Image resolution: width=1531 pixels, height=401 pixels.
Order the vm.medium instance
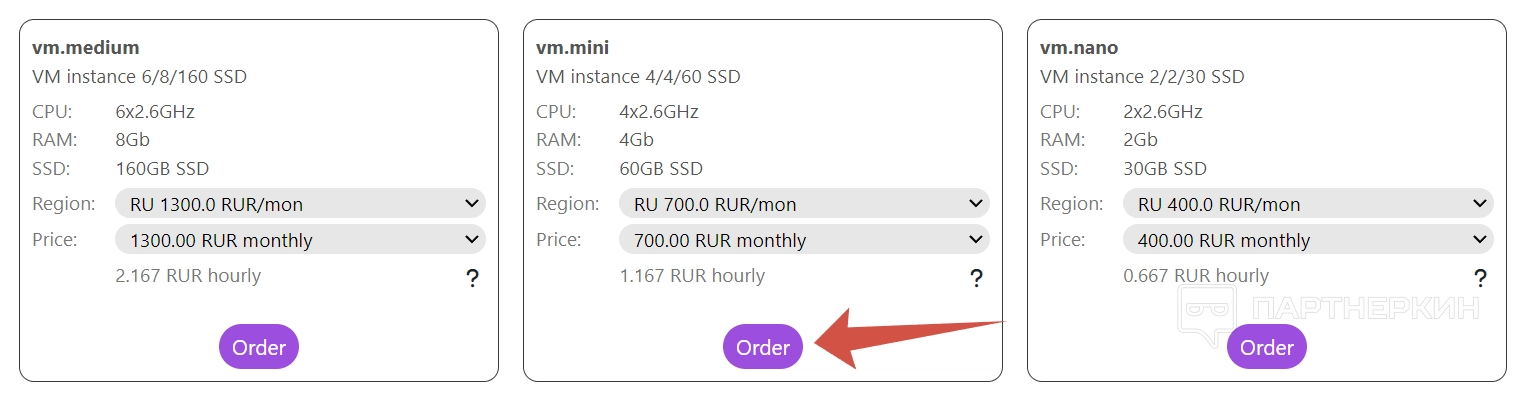coord(259,347)
